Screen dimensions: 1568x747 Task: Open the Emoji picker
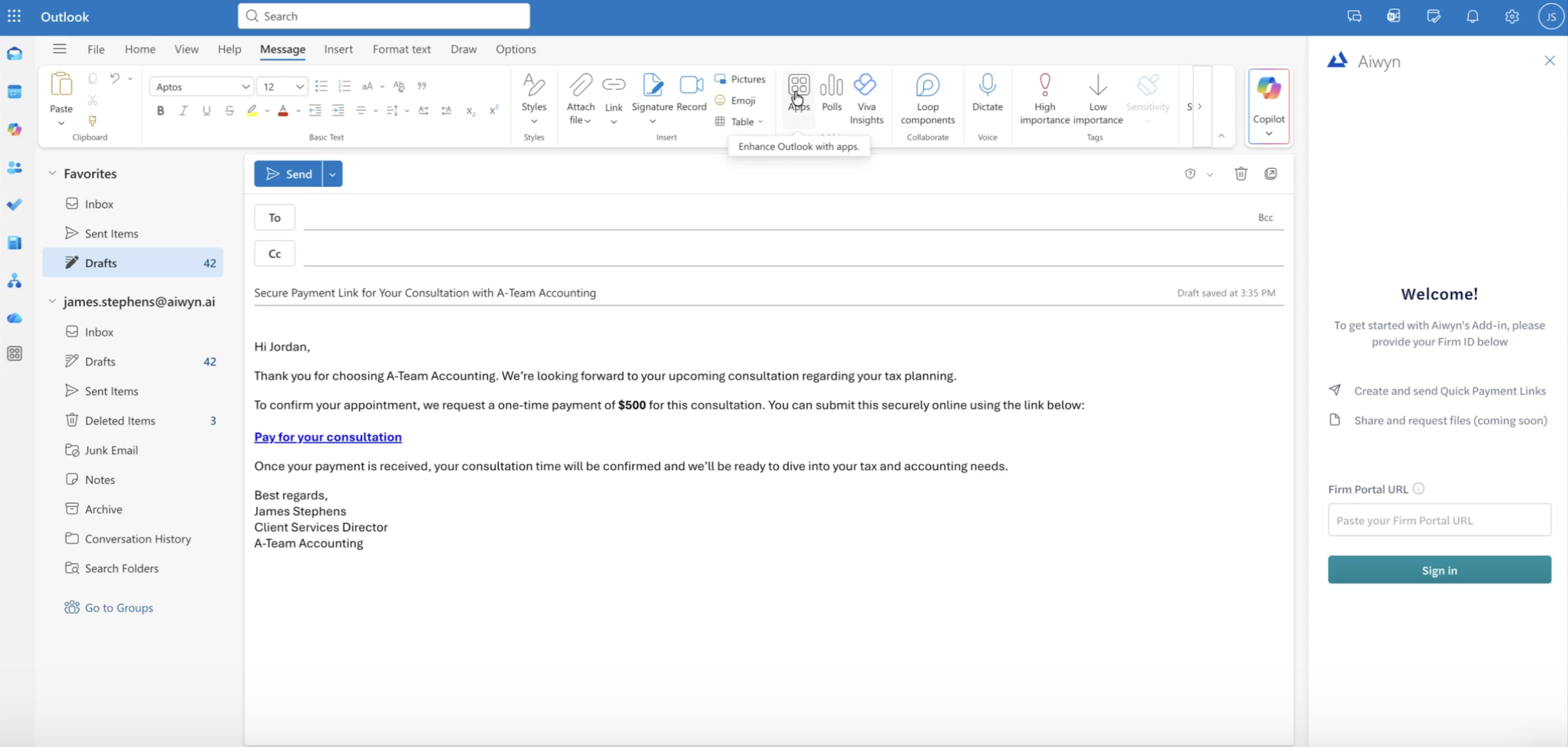point(735,101)
